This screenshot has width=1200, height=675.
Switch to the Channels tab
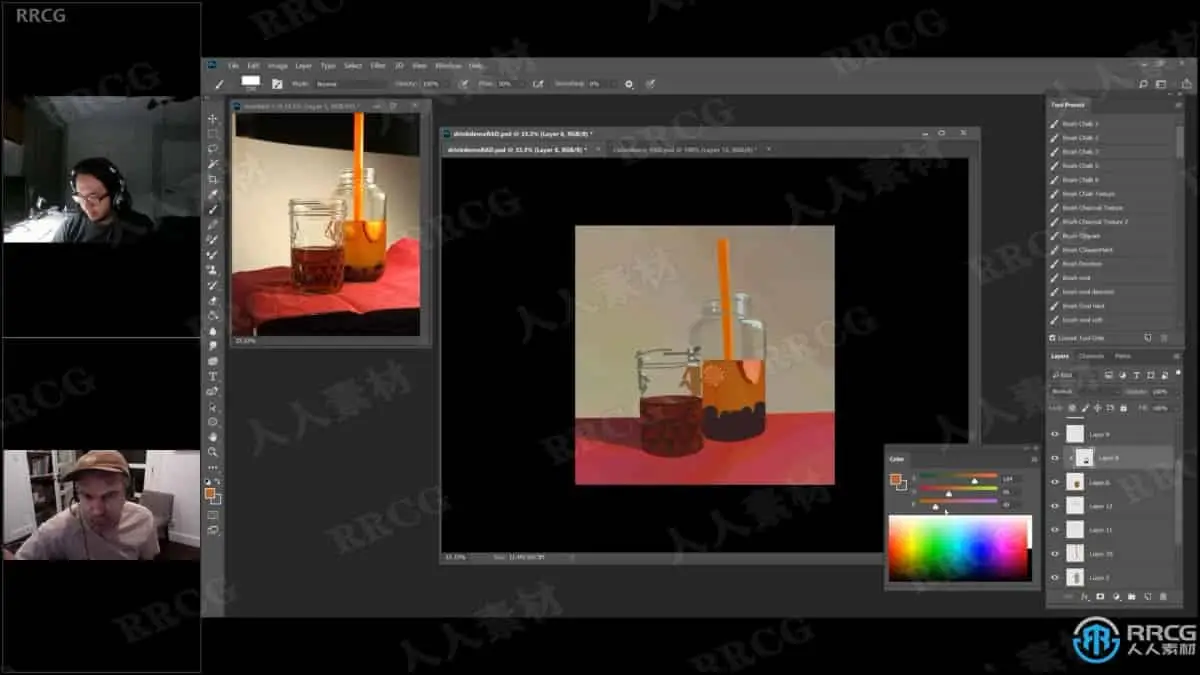[1091, 356]
